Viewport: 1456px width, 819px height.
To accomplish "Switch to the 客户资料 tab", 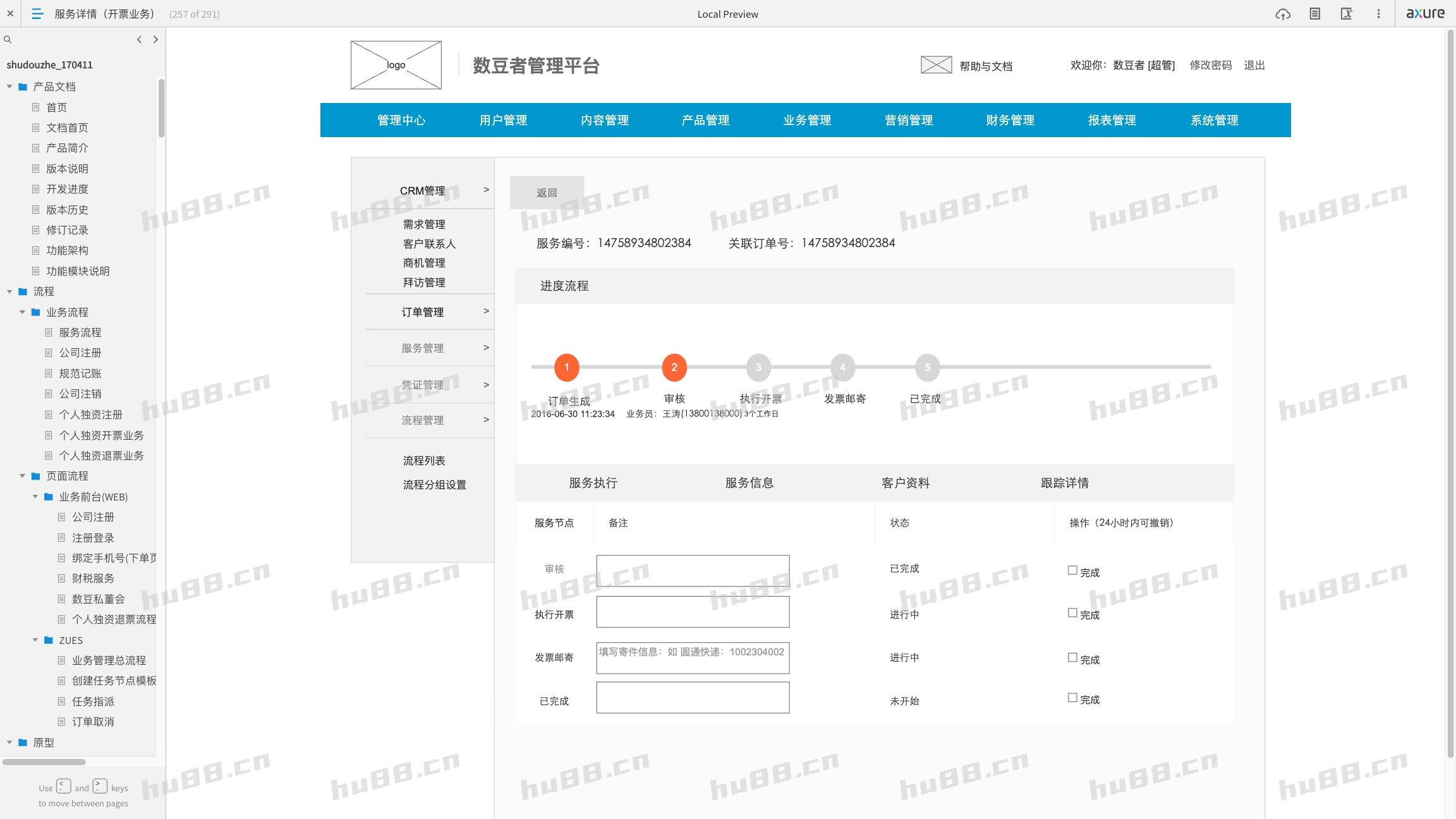I will (905, 483).
